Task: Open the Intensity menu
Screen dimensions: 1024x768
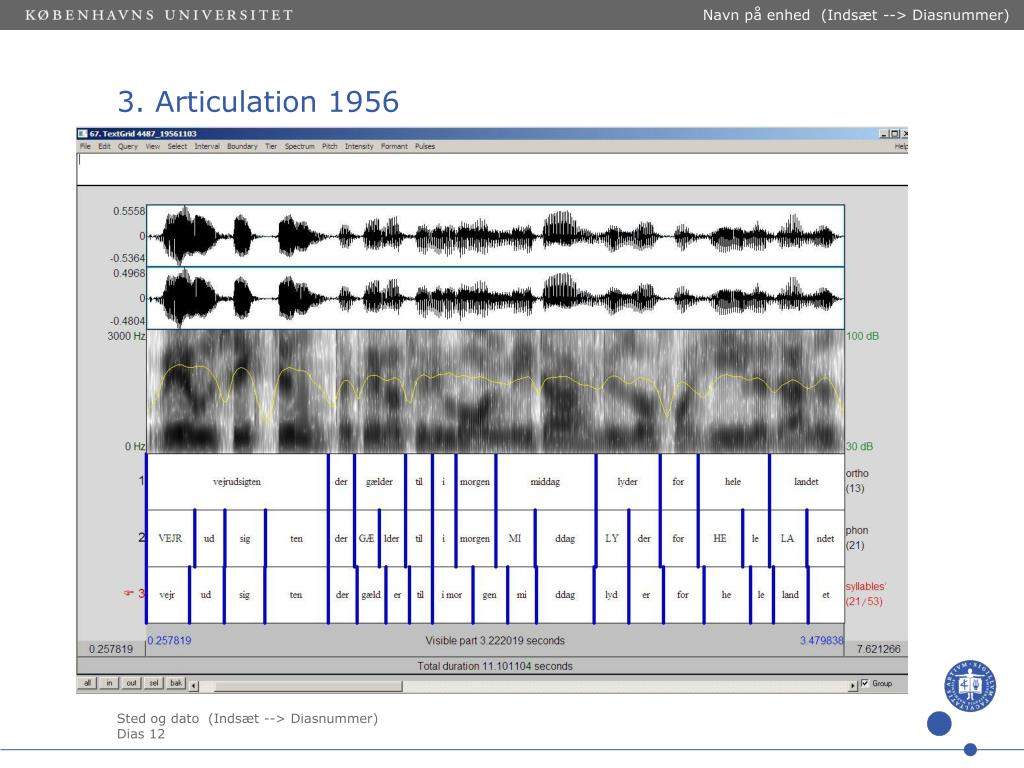Action: click(x=359, y=146)
